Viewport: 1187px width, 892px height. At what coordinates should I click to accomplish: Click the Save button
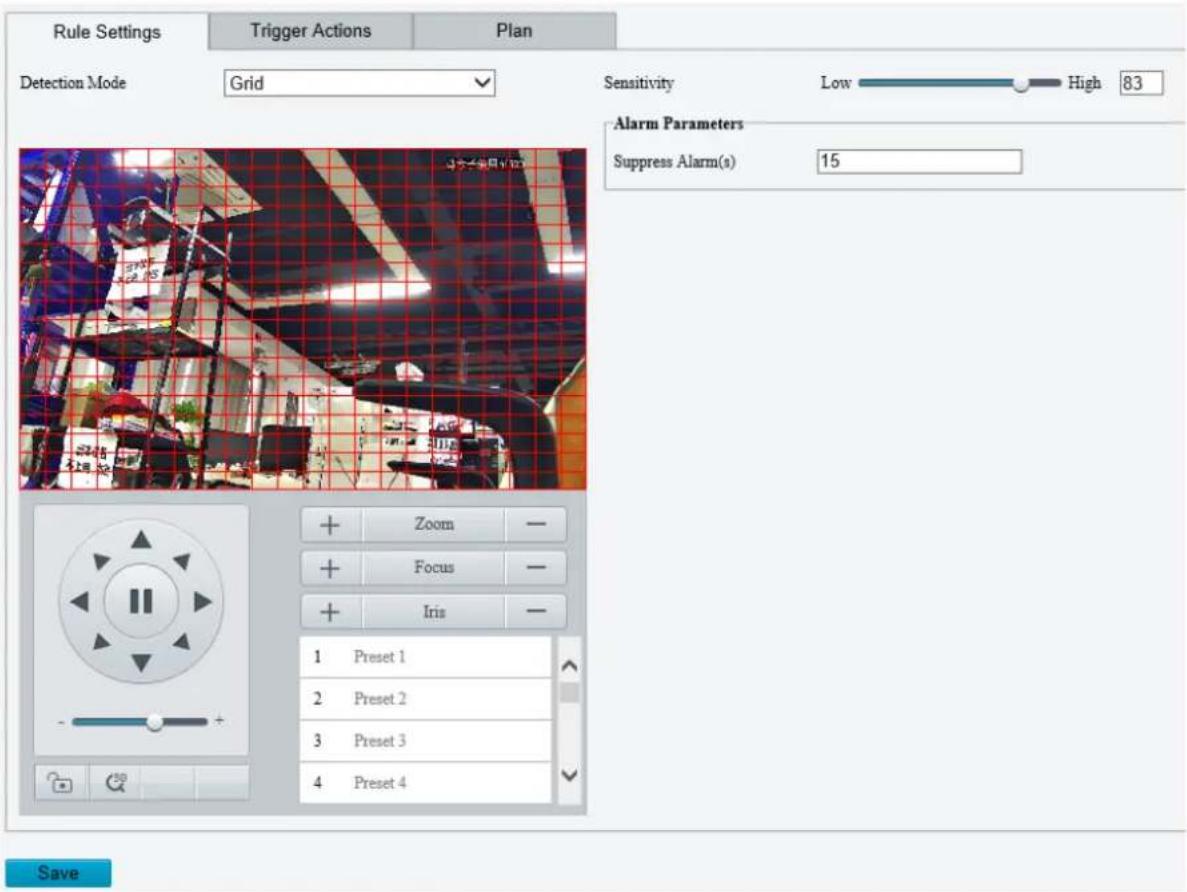(x=58, y=872)
